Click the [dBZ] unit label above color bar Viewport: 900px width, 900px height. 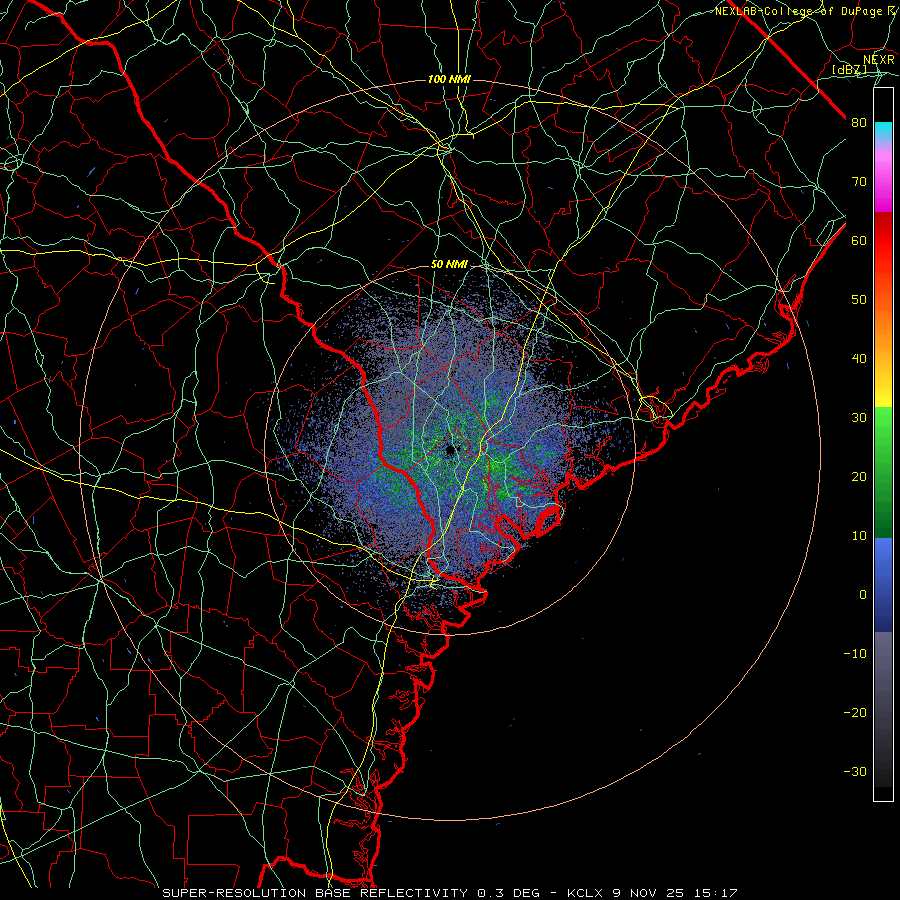849,70
